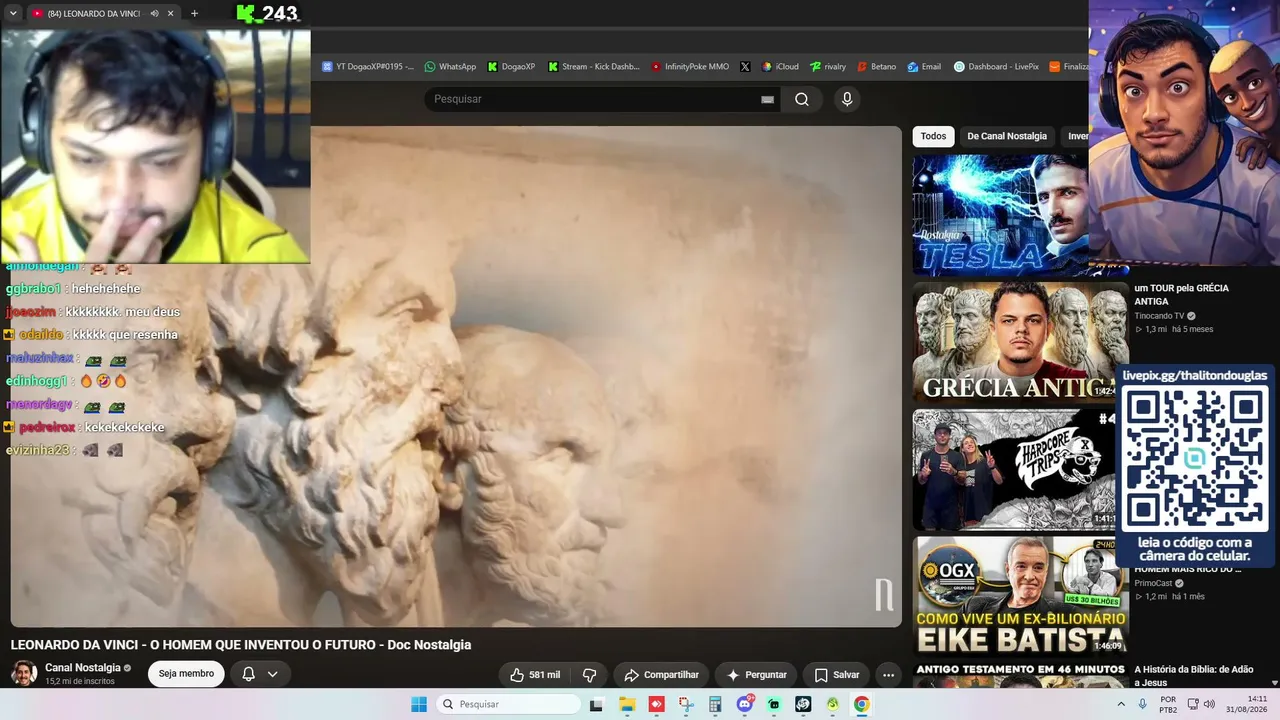Viewport: 1280px width, 720px height.
Task: Switch to Chrome in the taskbar
Action: [x=862, y=704]
